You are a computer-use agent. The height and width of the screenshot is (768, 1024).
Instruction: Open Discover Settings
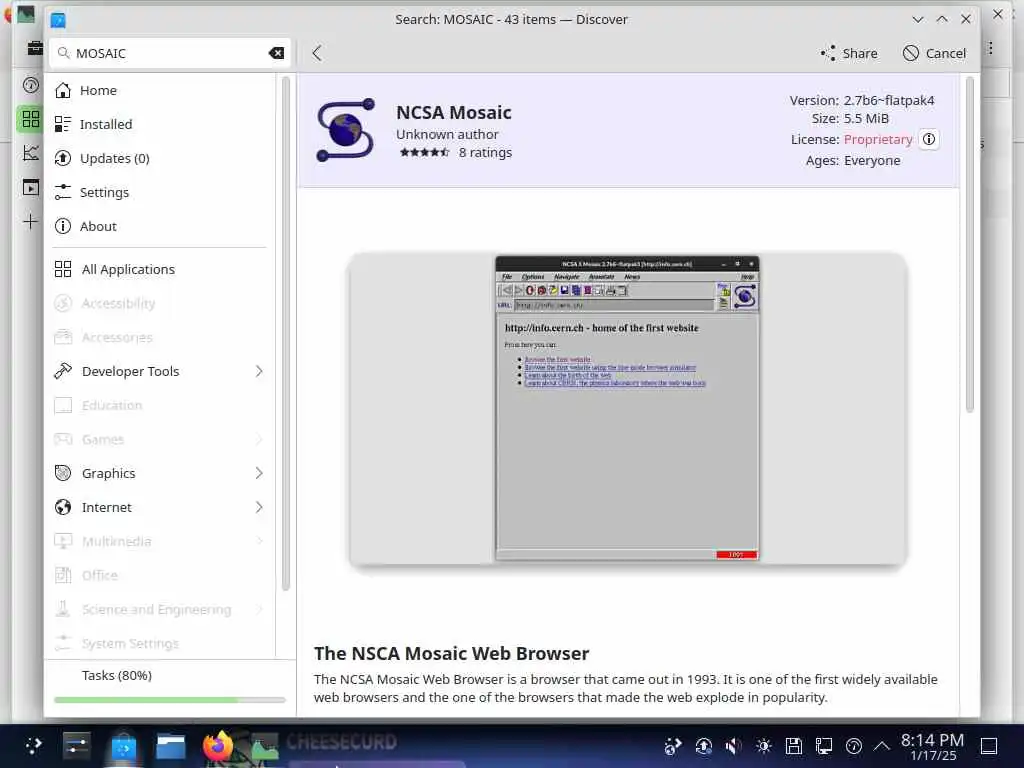(x=161, y=192)
